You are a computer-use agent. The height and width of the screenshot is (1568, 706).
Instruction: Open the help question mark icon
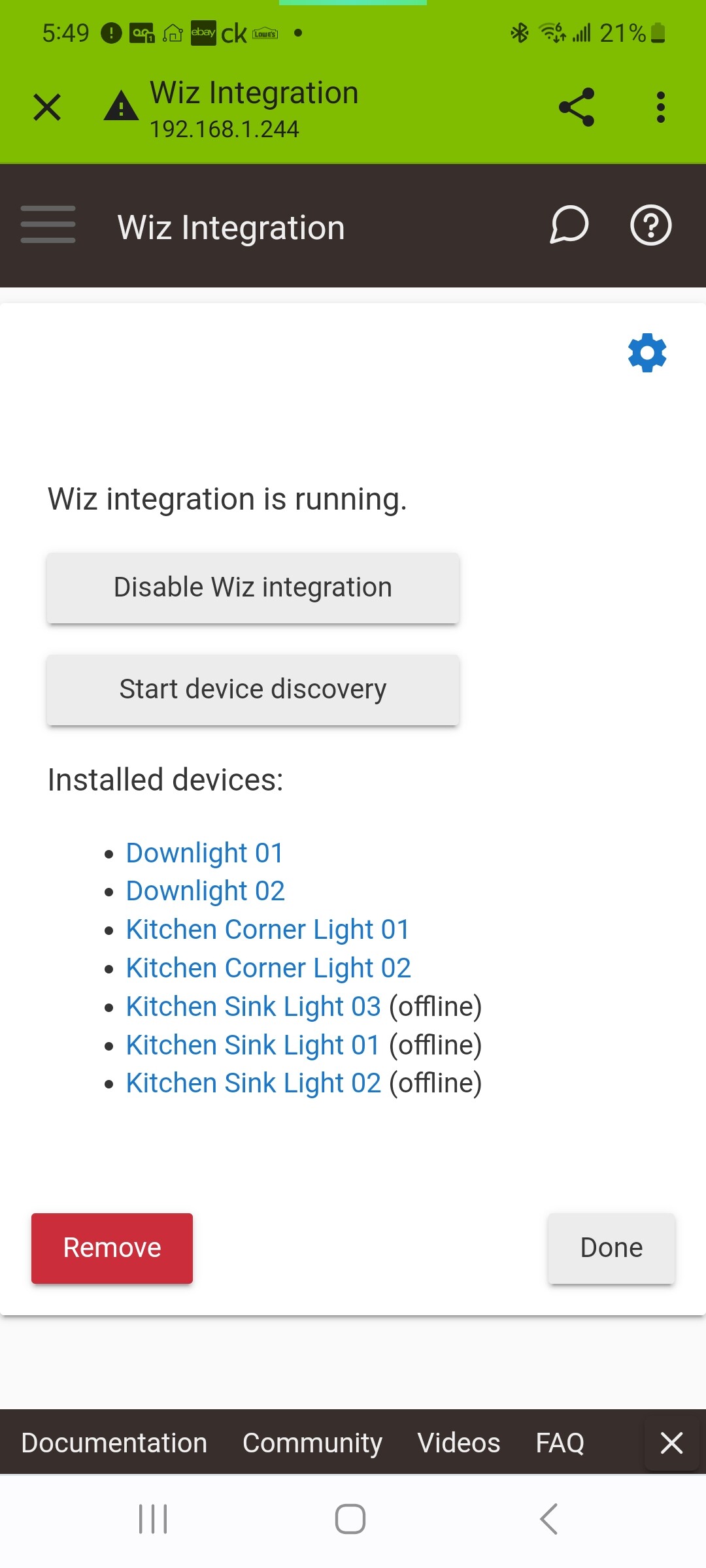(x=650, y=225)
